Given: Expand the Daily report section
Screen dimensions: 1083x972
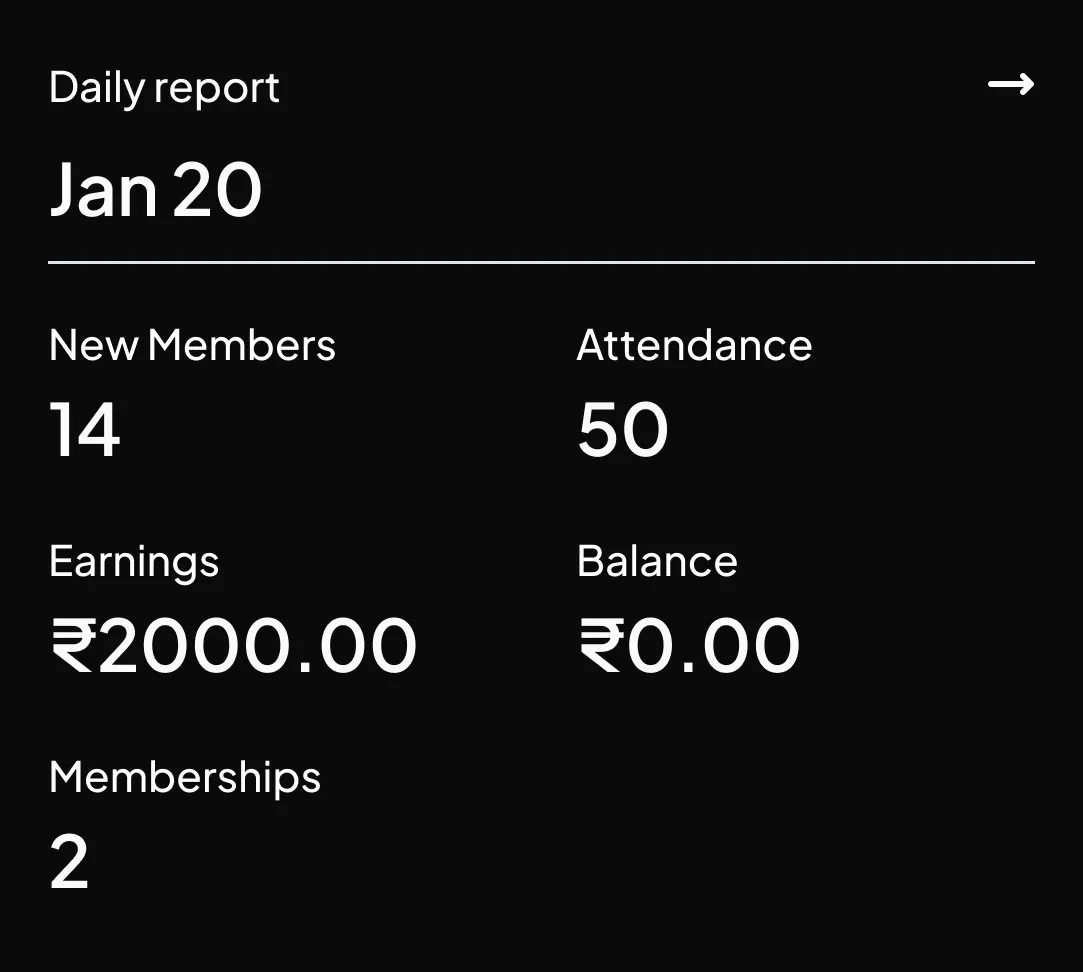Looking at the screenshot, I should click(164, 88).
